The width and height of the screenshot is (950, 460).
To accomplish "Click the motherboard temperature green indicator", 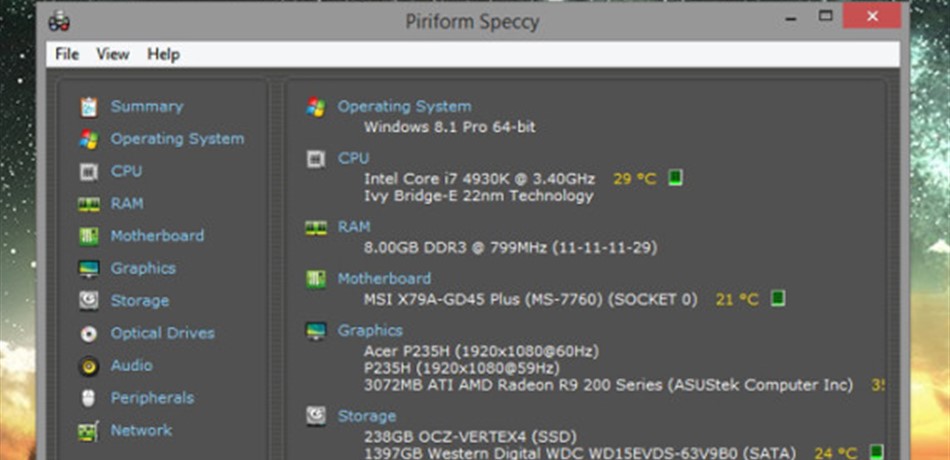I will [777, 298].
